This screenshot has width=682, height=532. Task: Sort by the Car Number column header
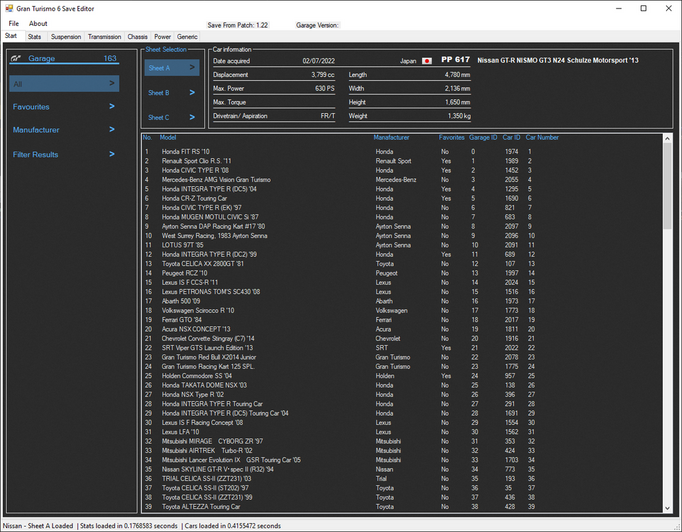click(542, 137)
